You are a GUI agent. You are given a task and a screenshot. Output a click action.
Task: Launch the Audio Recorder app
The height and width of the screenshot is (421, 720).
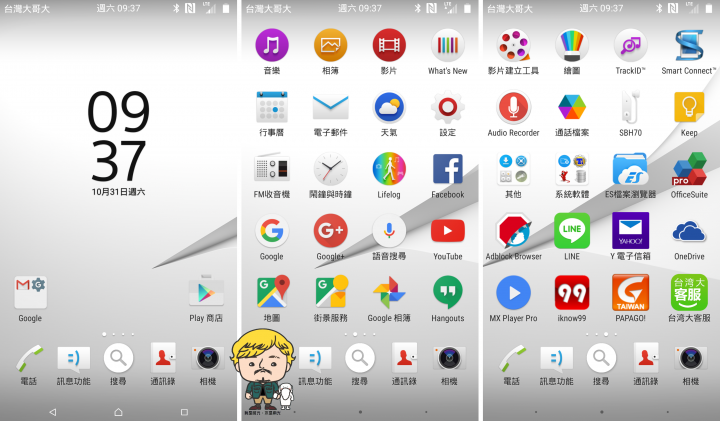coord(513,107)
